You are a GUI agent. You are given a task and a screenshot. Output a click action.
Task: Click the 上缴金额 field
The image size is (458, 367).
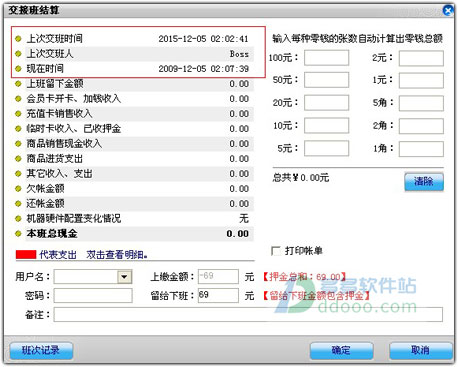coord(218,276)
